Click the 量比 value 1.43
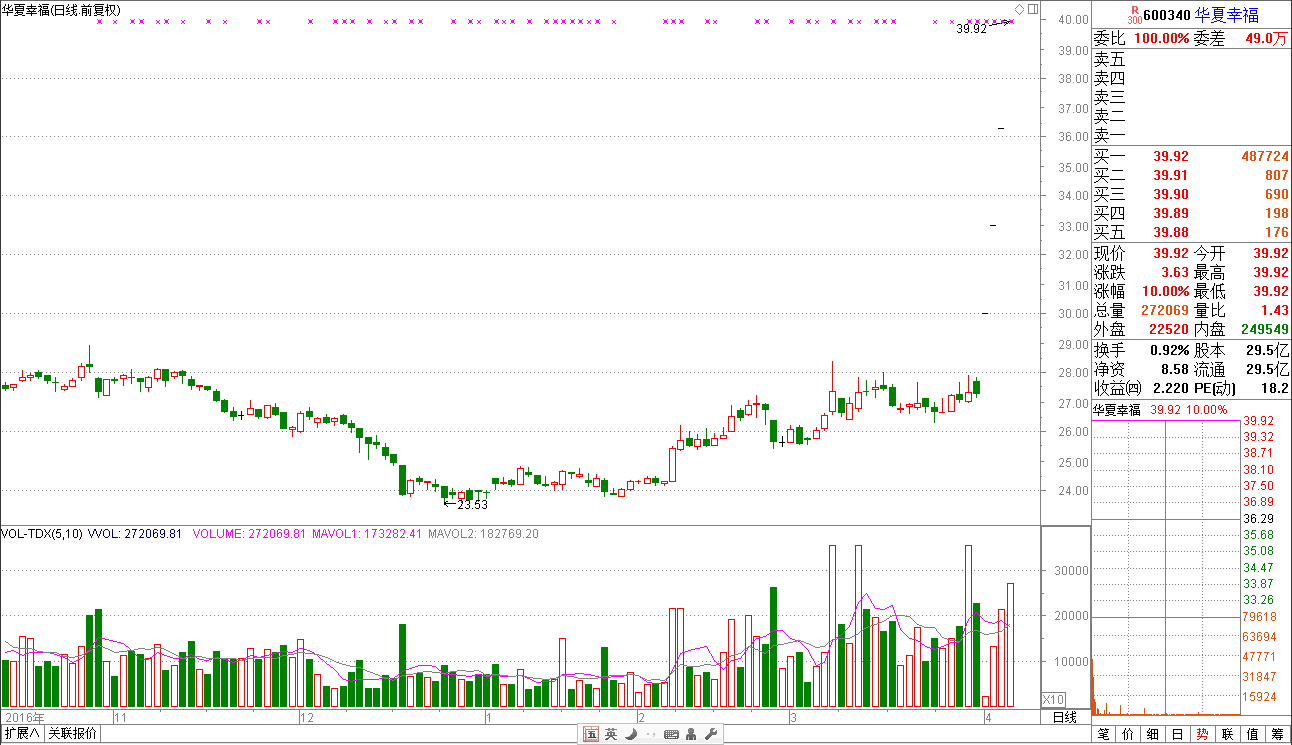Viewport: 1292px width, 745px height. pos(1275,311)
